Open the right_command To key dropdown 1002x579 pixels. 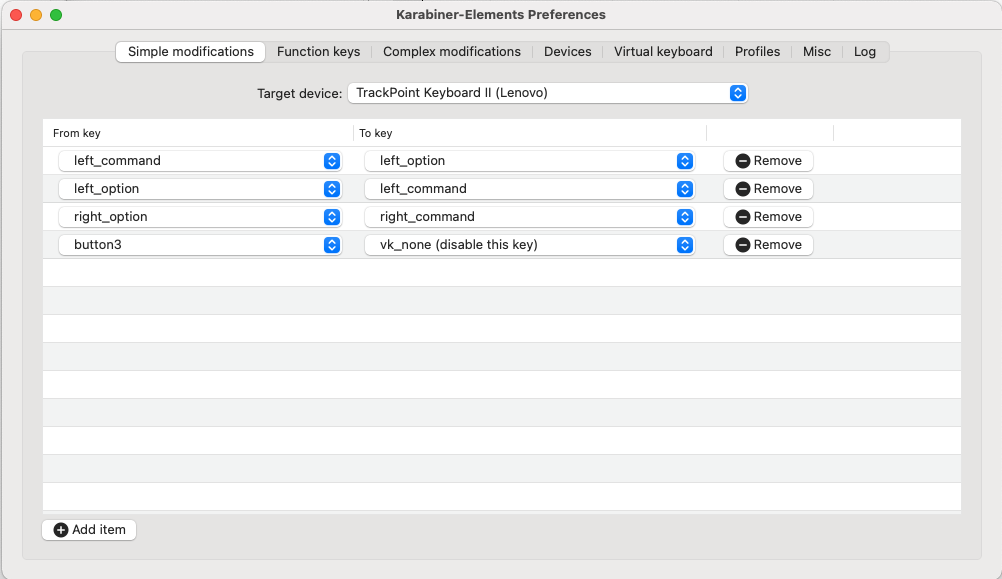(530, 217)
